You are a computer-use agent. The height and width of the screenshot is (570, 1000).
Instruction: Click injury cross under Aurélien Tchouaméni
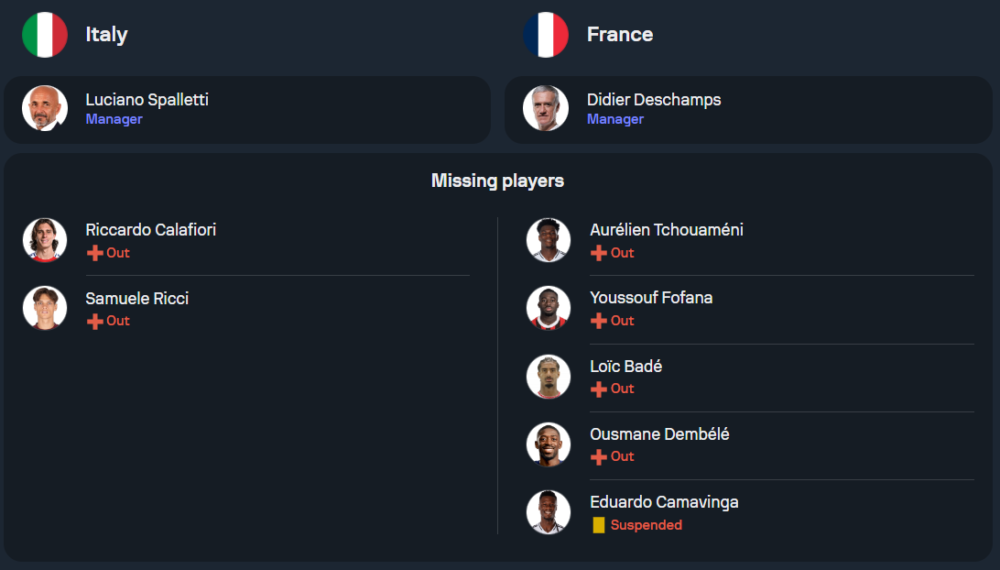point(599,253)
